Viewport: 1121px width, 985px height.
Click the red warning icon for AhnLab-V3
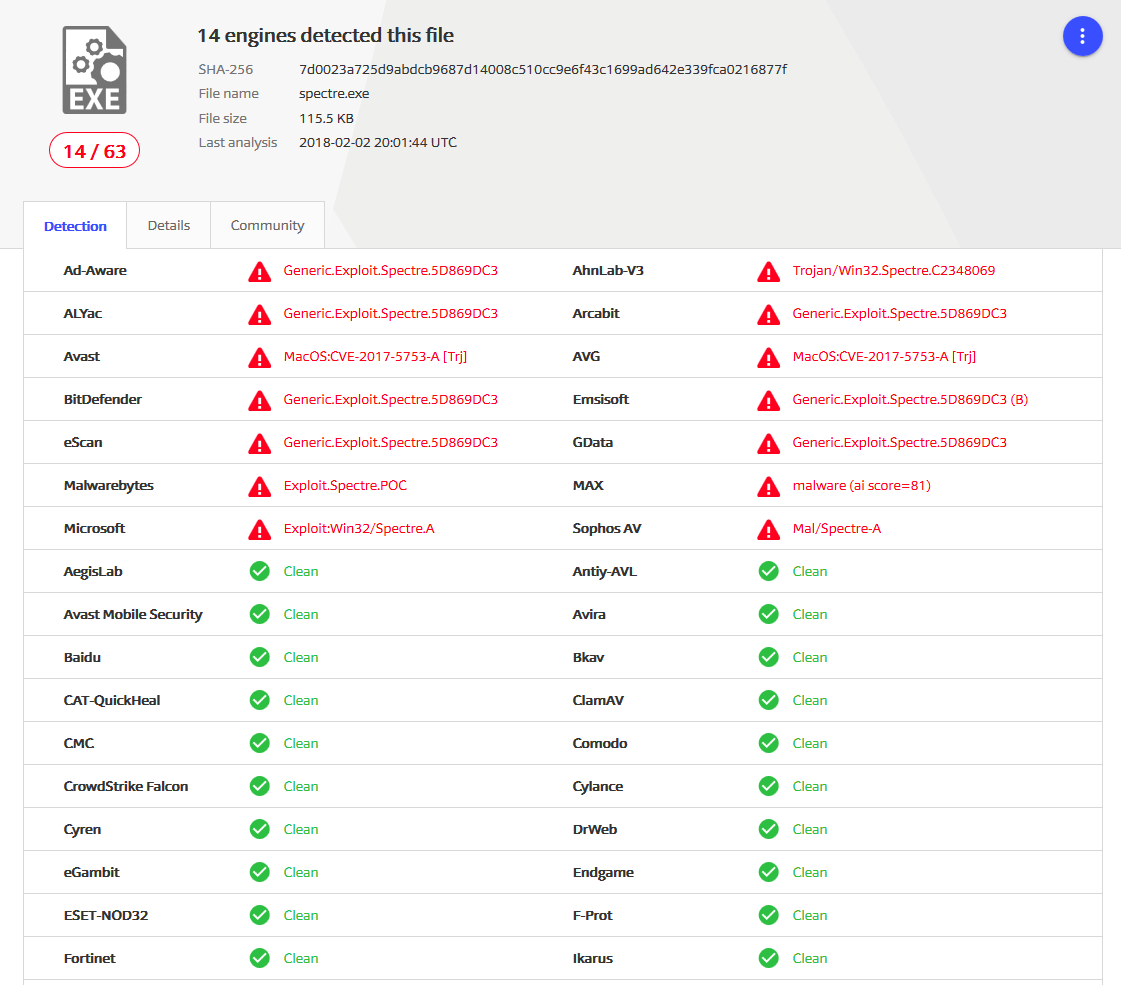(769, 272)
